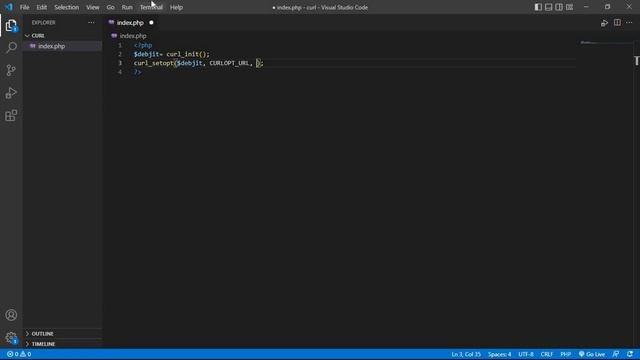Click index.php in the breadcrumb
The width and height of the screenshot is (640, 360).
point(133,36)
